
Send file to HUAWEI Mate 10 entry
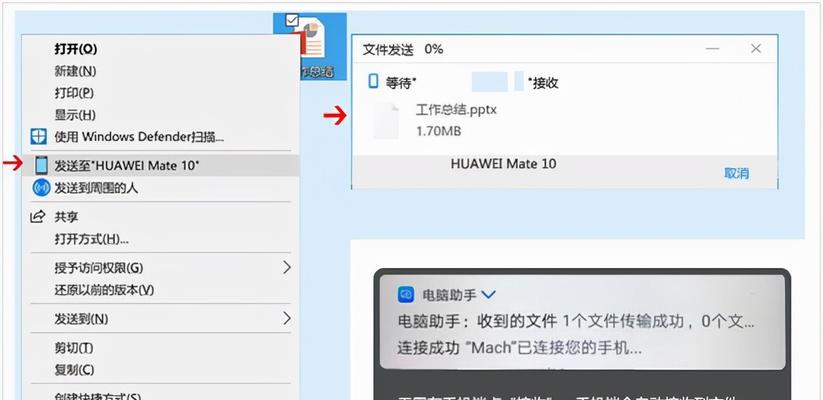coord(160,165)
